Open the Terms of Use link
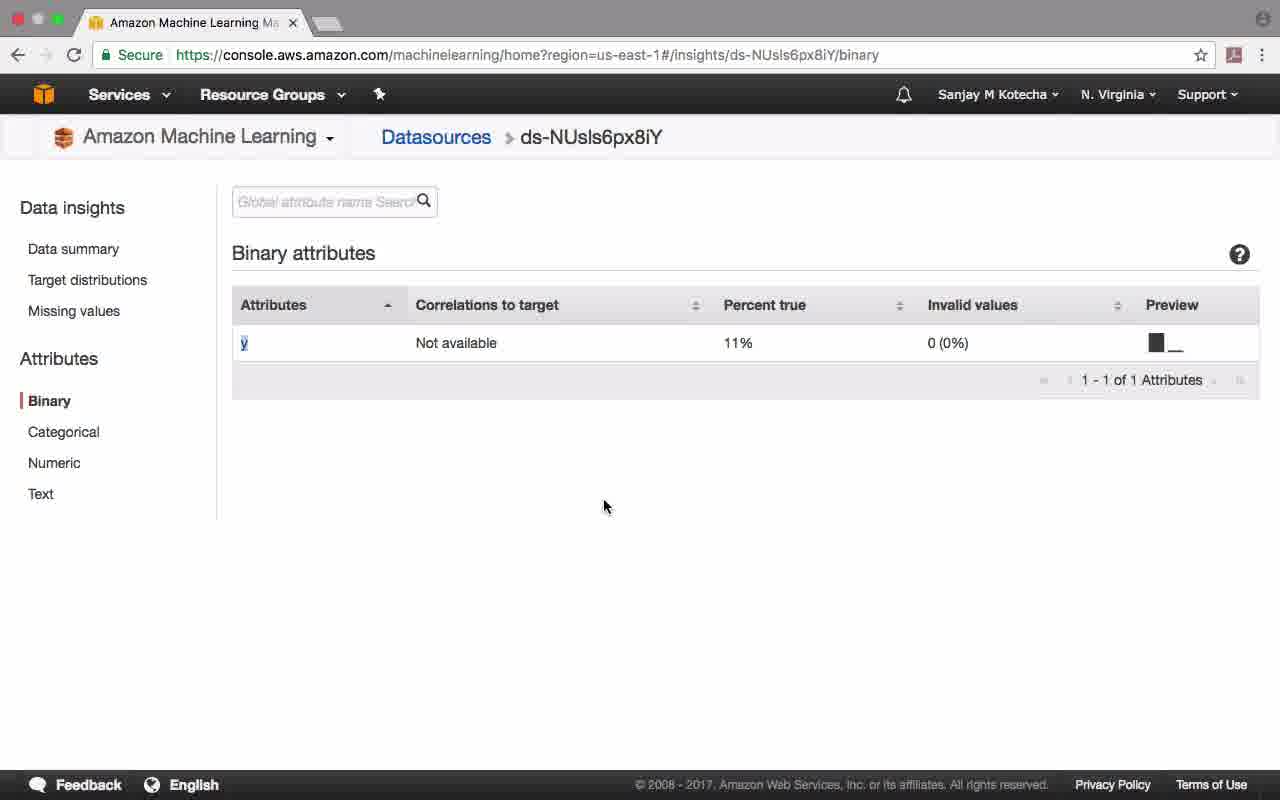Viewport: 1280px width, 800px height. [1211, 785]
